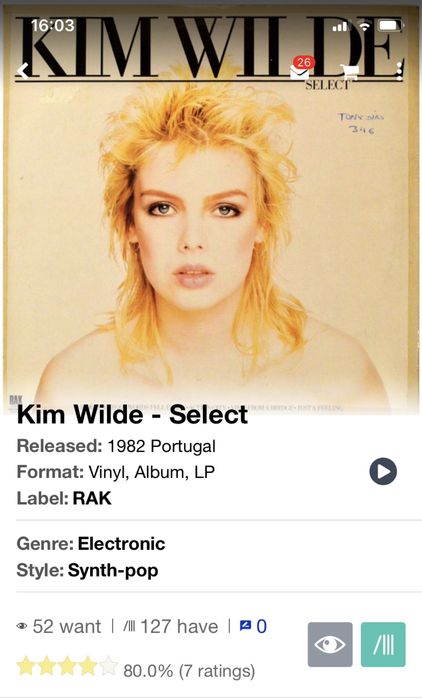This screenshot has width=422, height=699.
Task: Open the three-dot overflow menu
Action: [x=399, y=71]
